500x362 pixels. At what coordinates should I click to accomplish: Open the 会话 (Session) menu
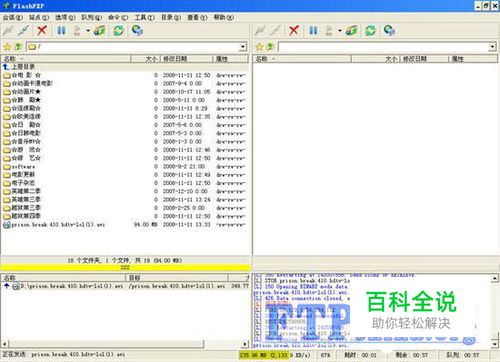point(13,17)
